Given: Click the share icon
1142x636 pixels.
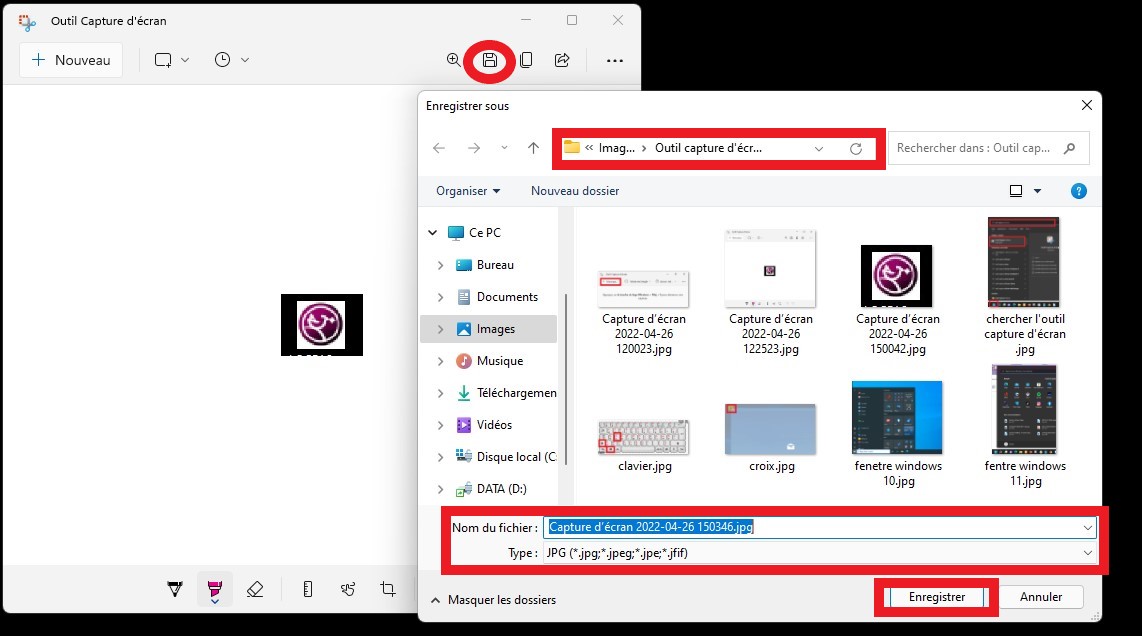Looking at the screenshot, I should (562, 60).
